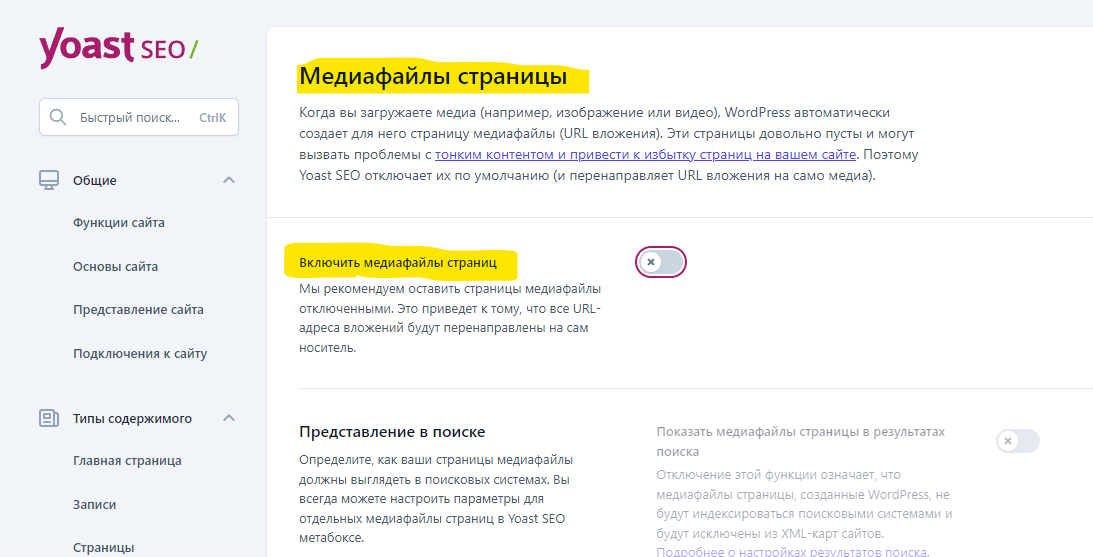This screenshot has height=557, width=1093.
Task: Click the monitor icon beside Общие
Action: click(x=49, y=180)
